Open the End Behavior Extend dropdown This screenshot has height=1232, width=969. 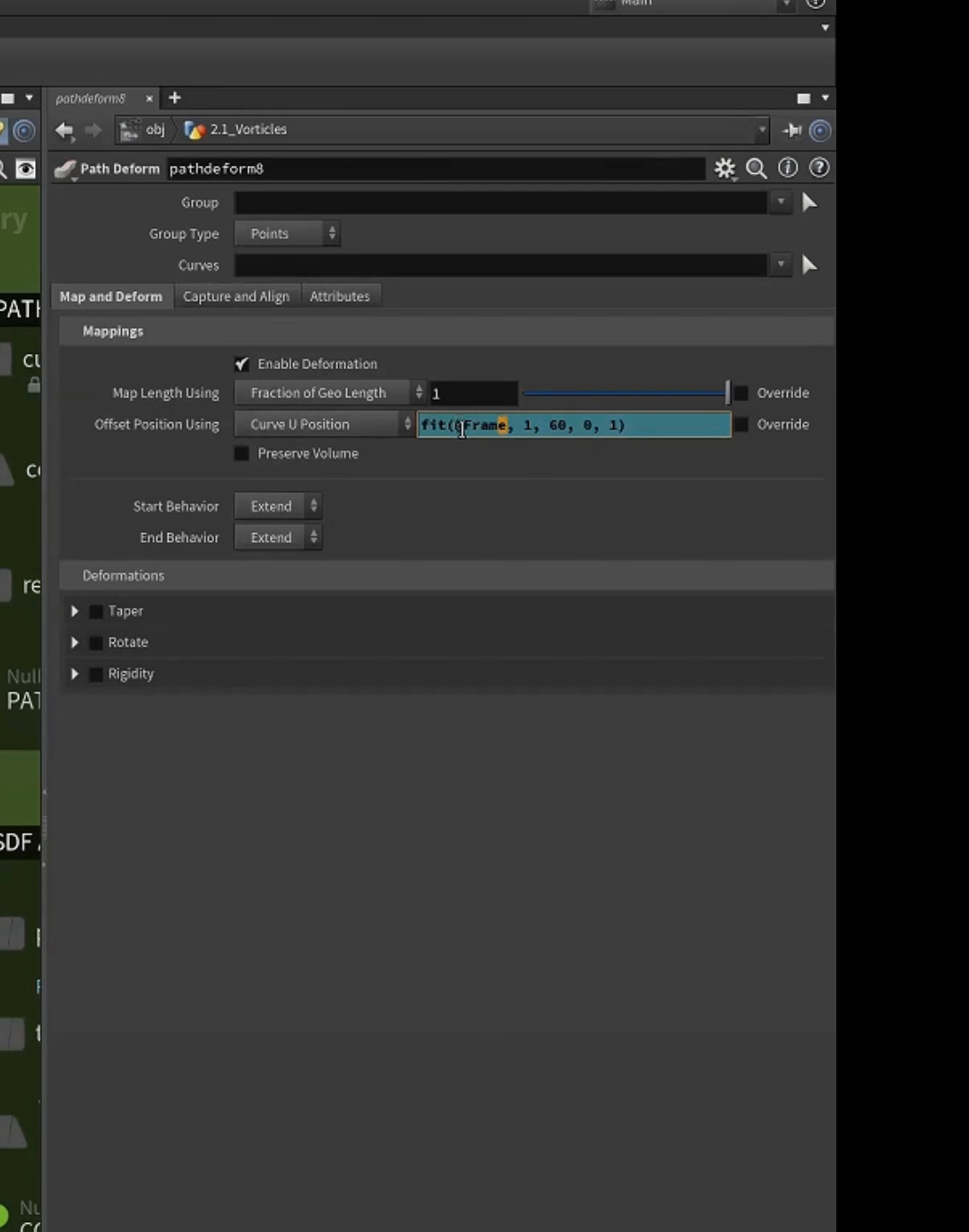[278, 538]
